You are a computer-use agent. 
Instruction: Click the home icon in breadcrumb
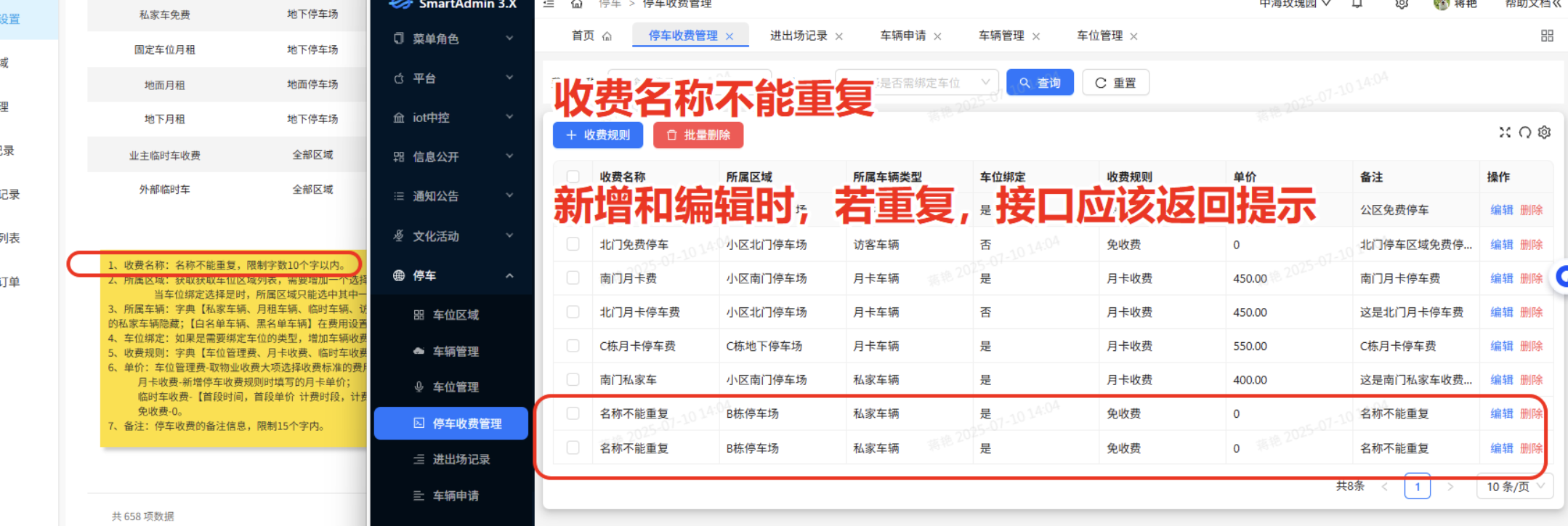(x=576, y=4)
